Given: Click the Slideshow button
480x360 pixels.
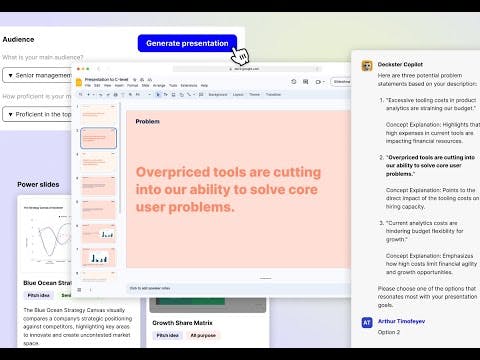Looking at the screenshot, I should pos(341,82).
